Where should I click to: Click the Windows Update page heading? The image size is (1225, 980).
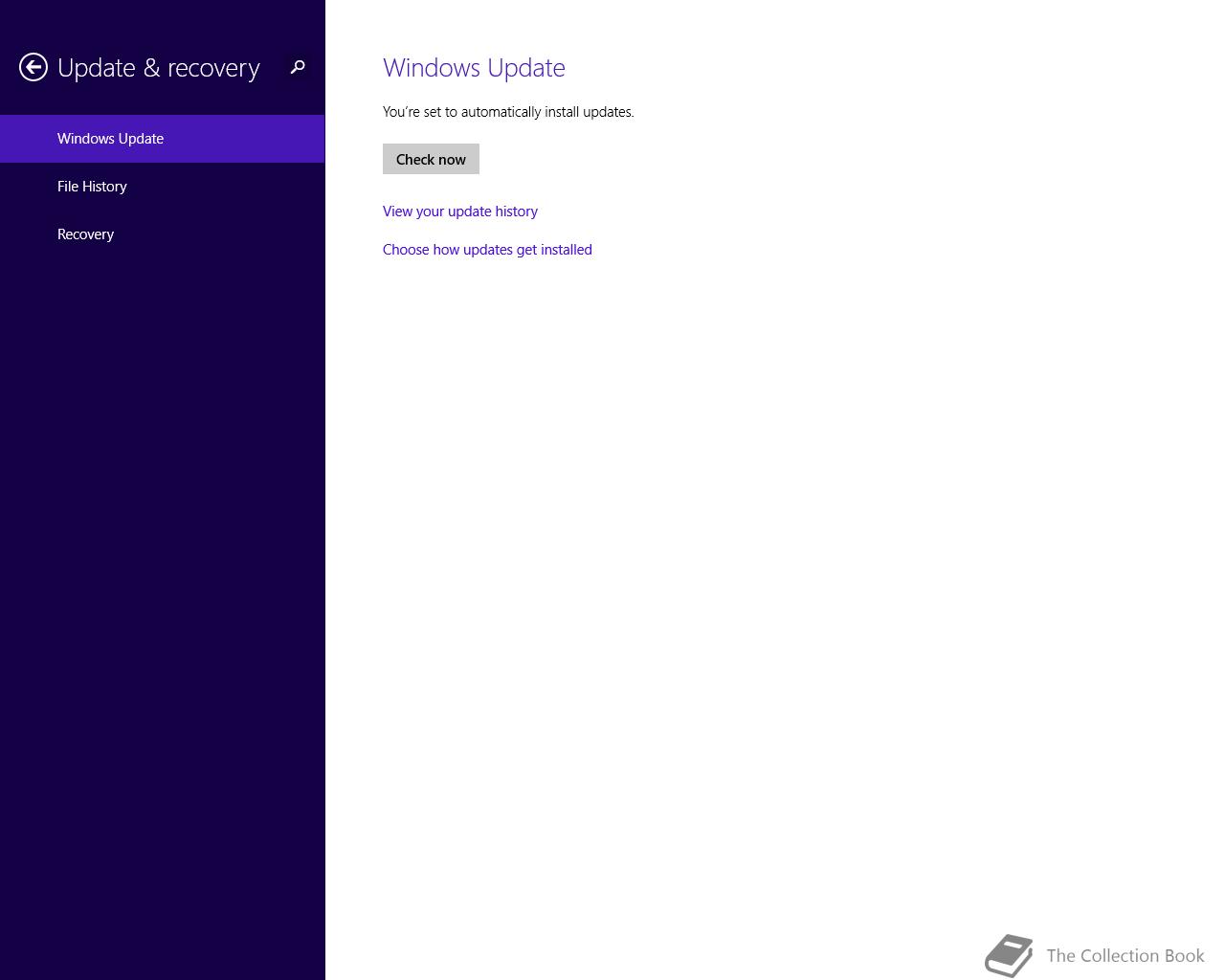pyautogui.click(x=474, y=68)
